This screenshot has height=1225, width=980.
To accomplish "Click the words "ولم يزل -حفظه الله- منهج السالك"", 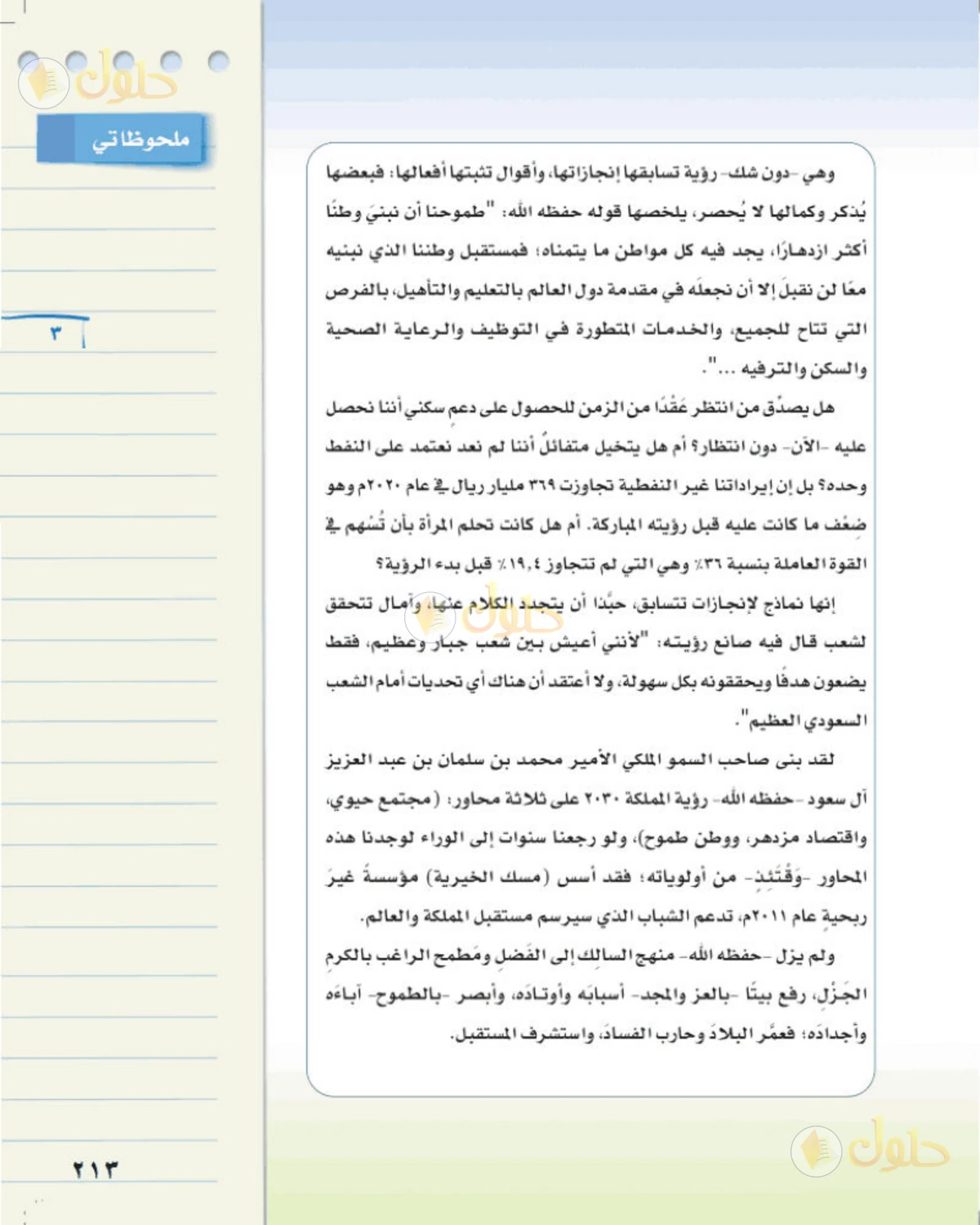I will (x=707, y=956).
